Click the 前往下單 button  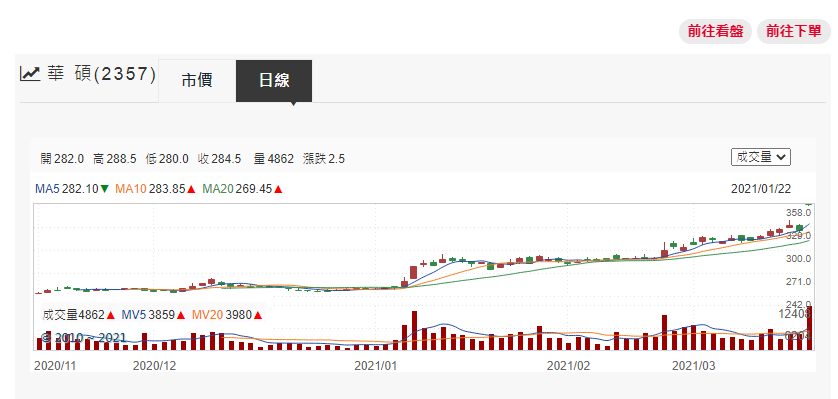794,32
